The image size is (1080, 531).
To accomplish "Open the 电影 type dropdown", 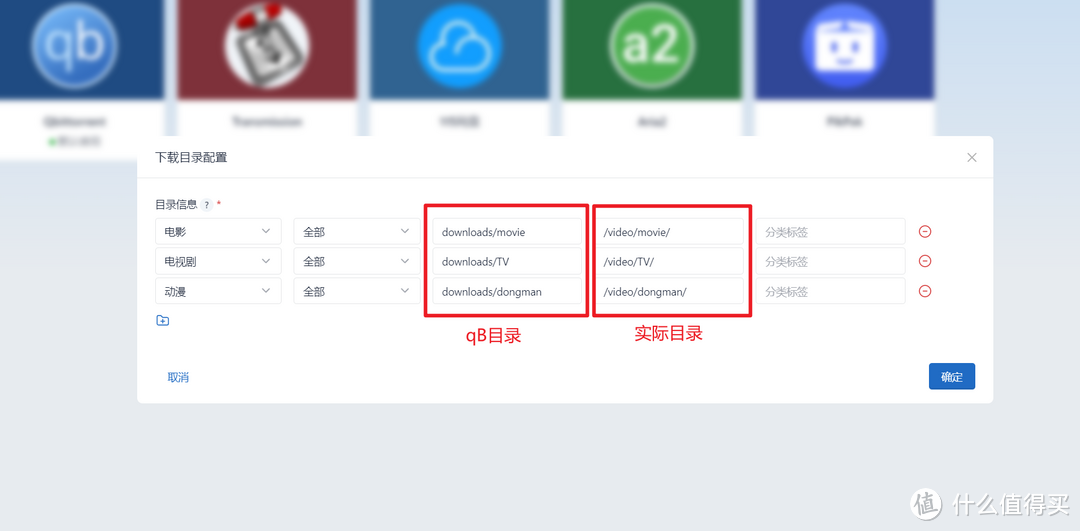I will 218,231.
